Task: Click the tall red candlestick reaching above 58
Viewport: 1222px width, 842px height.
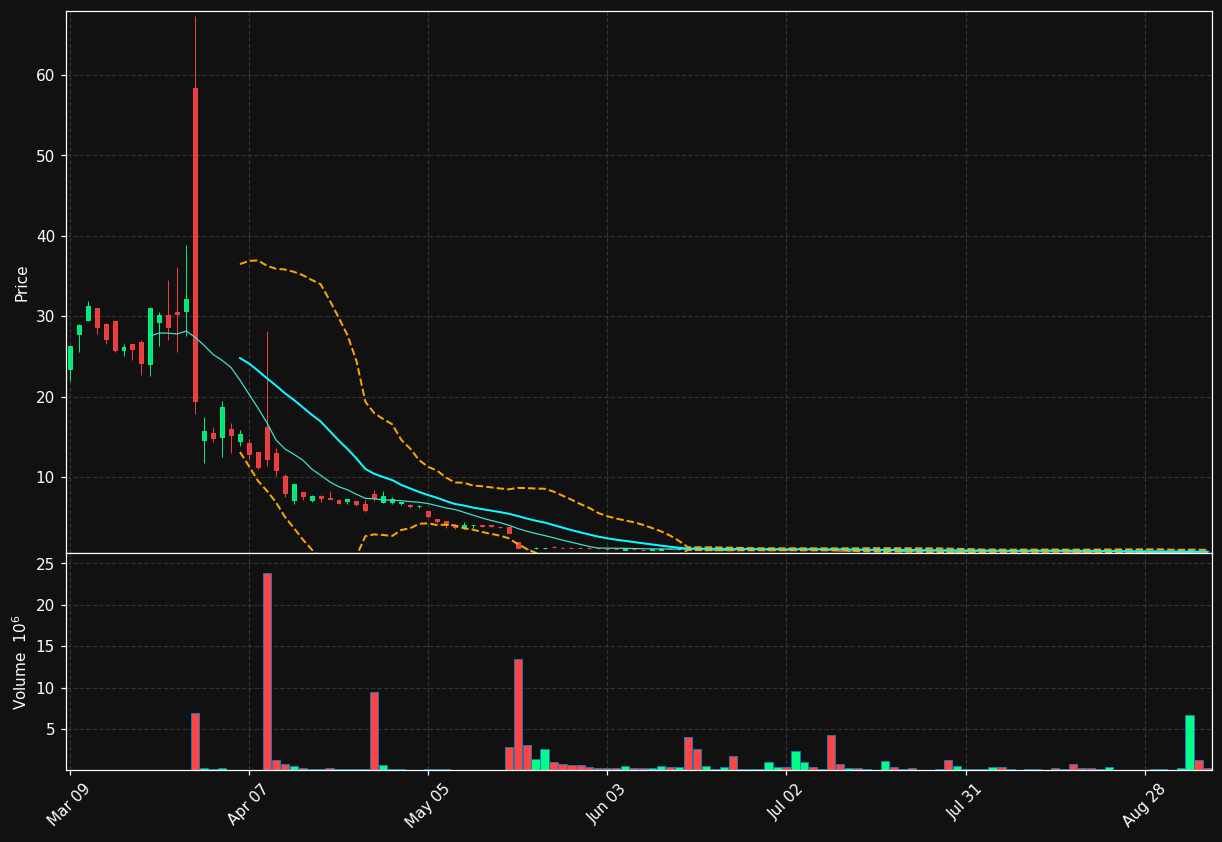Action: point(195,245)
